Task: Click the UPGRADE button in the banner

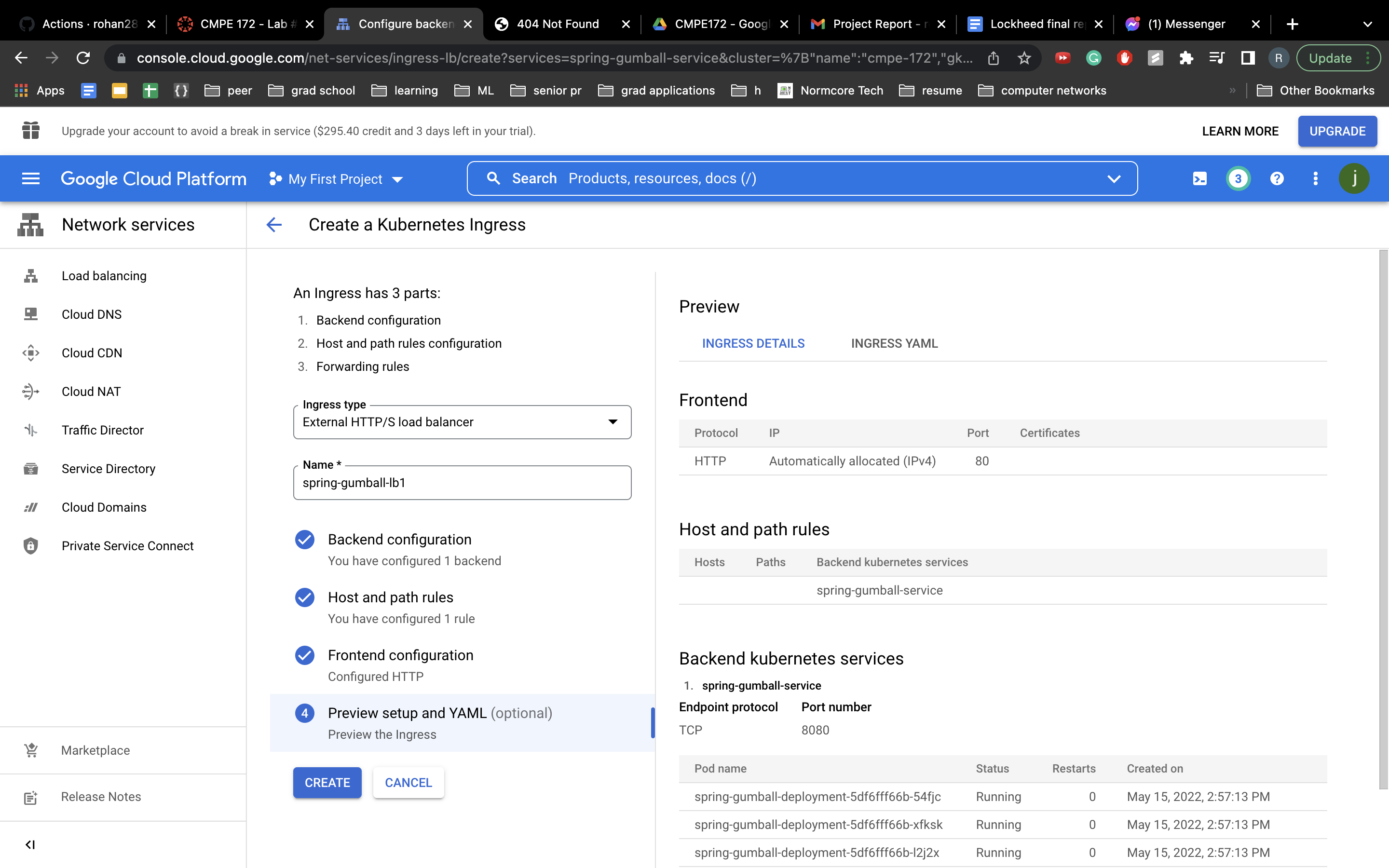Action: (x=1337, y=131)
